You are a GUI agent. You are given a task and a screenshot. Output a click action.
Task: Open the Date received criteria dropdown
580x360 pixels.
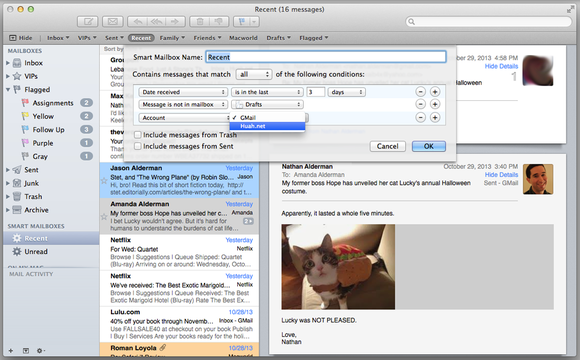click(183, 92)
